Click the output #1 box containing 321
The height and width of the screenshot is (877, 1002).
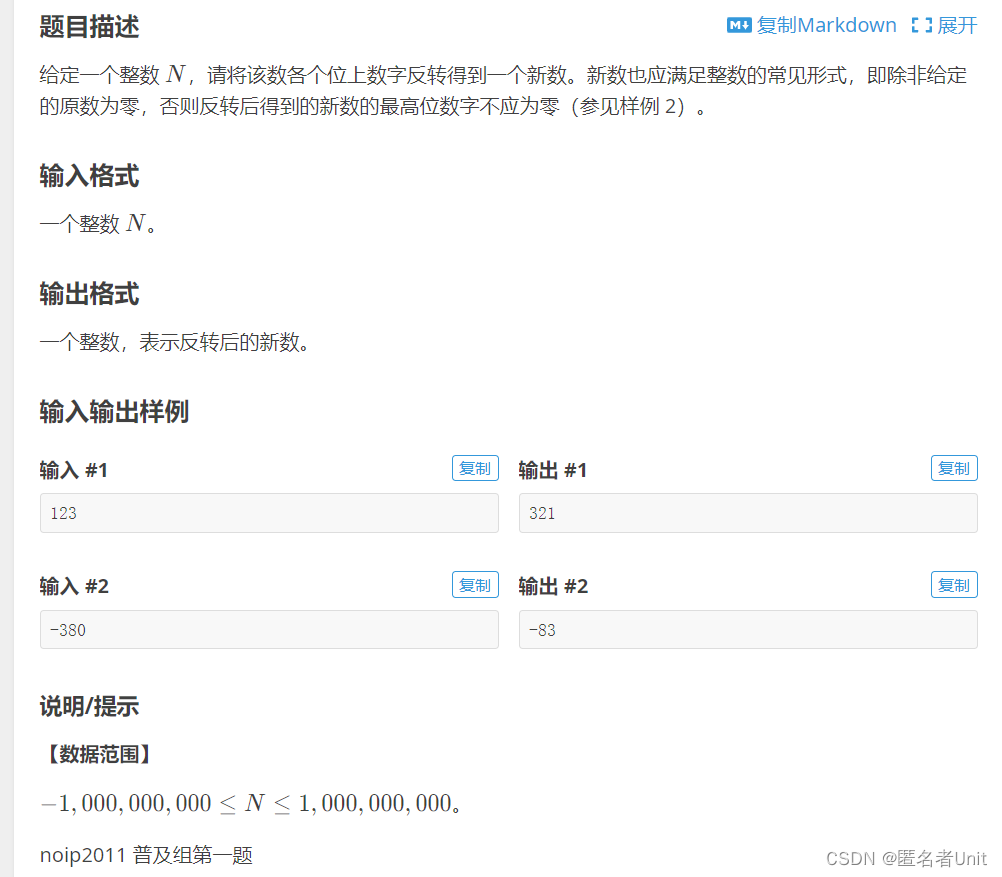tap(748, 513)
